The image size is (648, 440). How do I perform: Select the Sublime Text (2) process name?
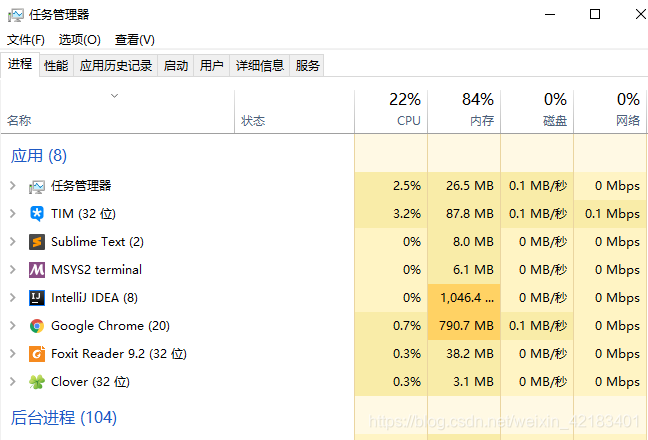(x=98, y=242)
